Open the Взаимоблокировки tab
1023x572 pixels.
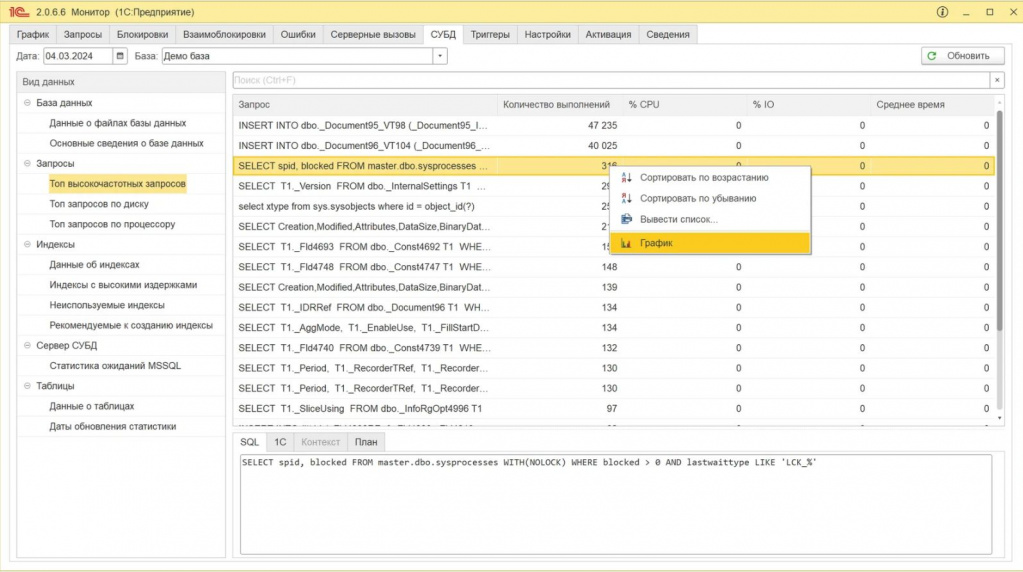click(x=224, y=35)
